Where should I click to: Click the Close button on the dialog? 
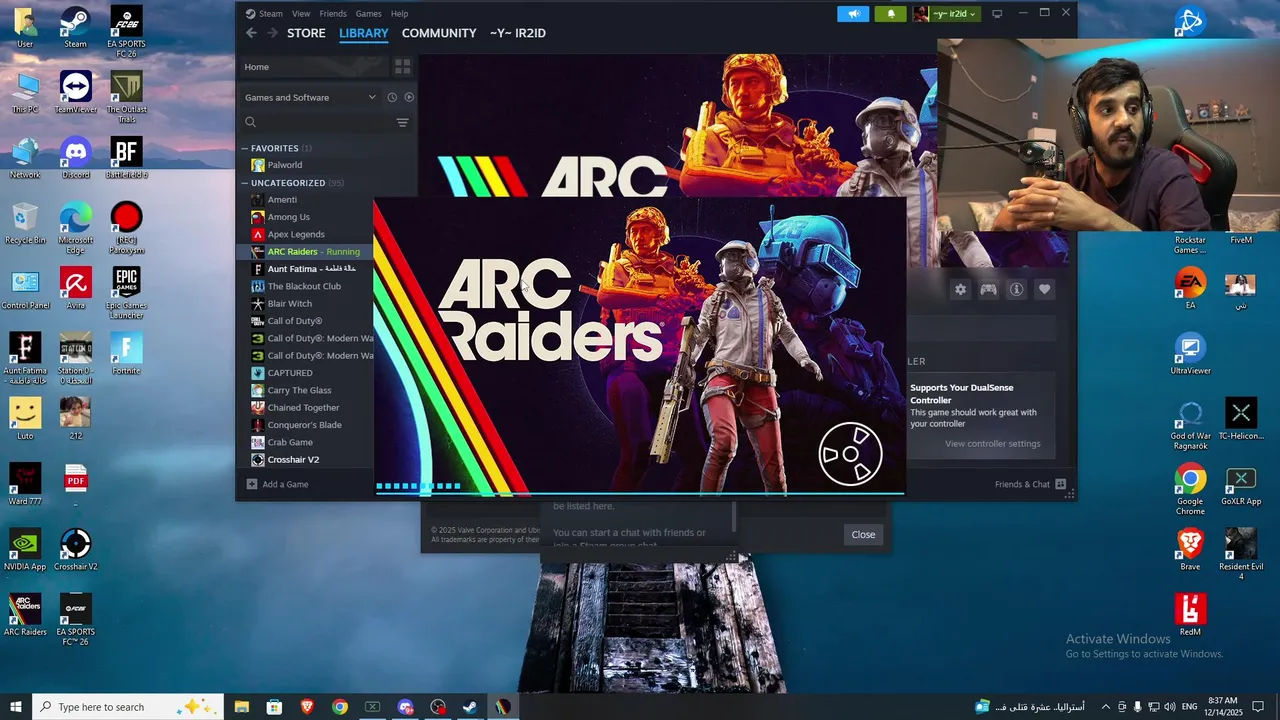pyautogui.click(x=863, y=534)
